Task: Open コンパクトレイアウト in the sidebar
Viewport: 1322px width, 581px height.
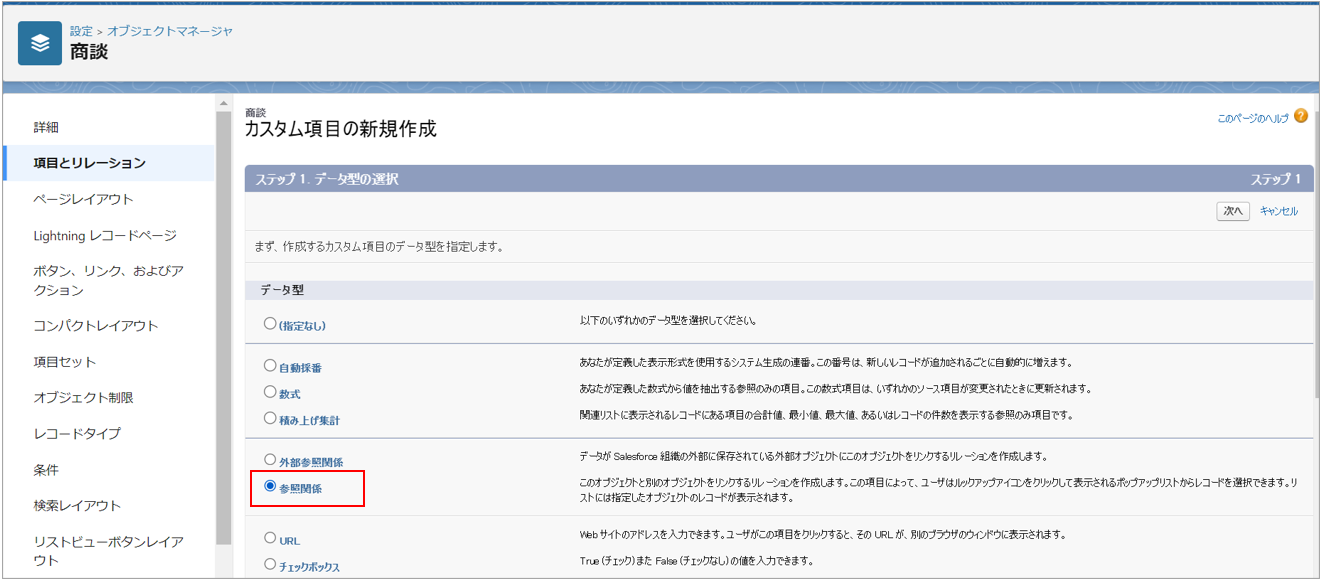Action: point(96,326)
